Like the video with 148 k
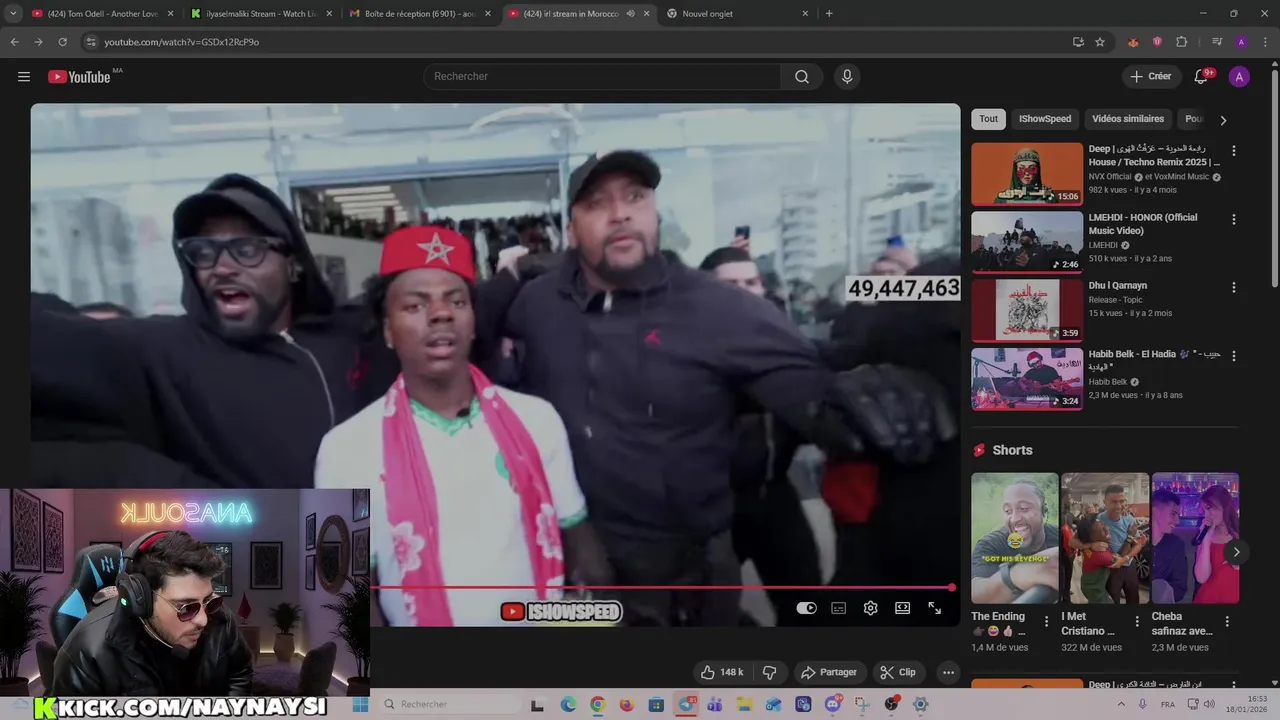 pos(722,672)
